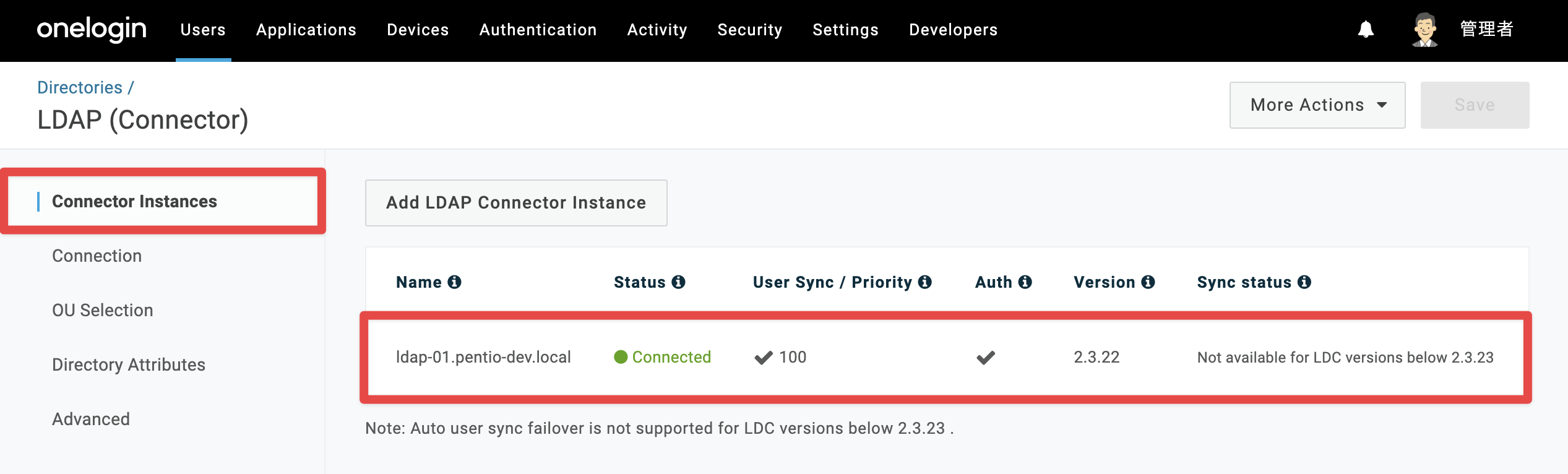Click the Auth checkmark for ldap-01
The height and width of the screenshot is (474, 1568).
pos(986,358)
